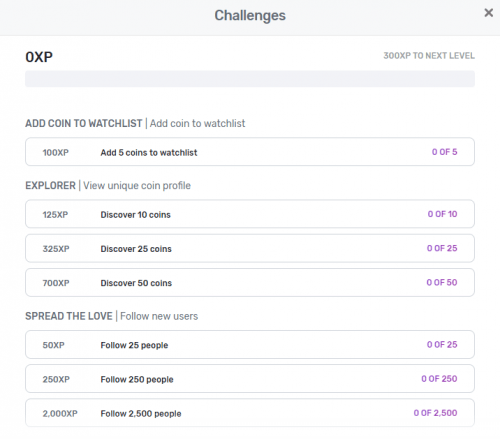Click the 0 OF 50 progress counter

(442, 282)
